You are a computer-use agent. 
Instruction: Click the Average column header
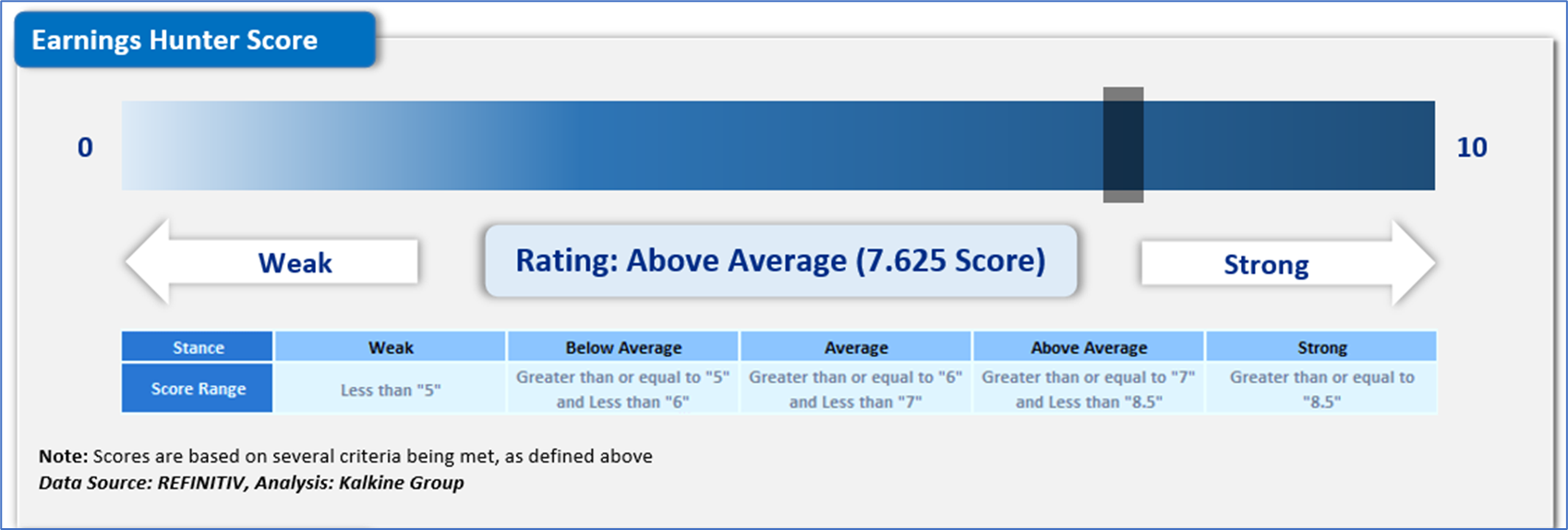(x=856, y=347)
